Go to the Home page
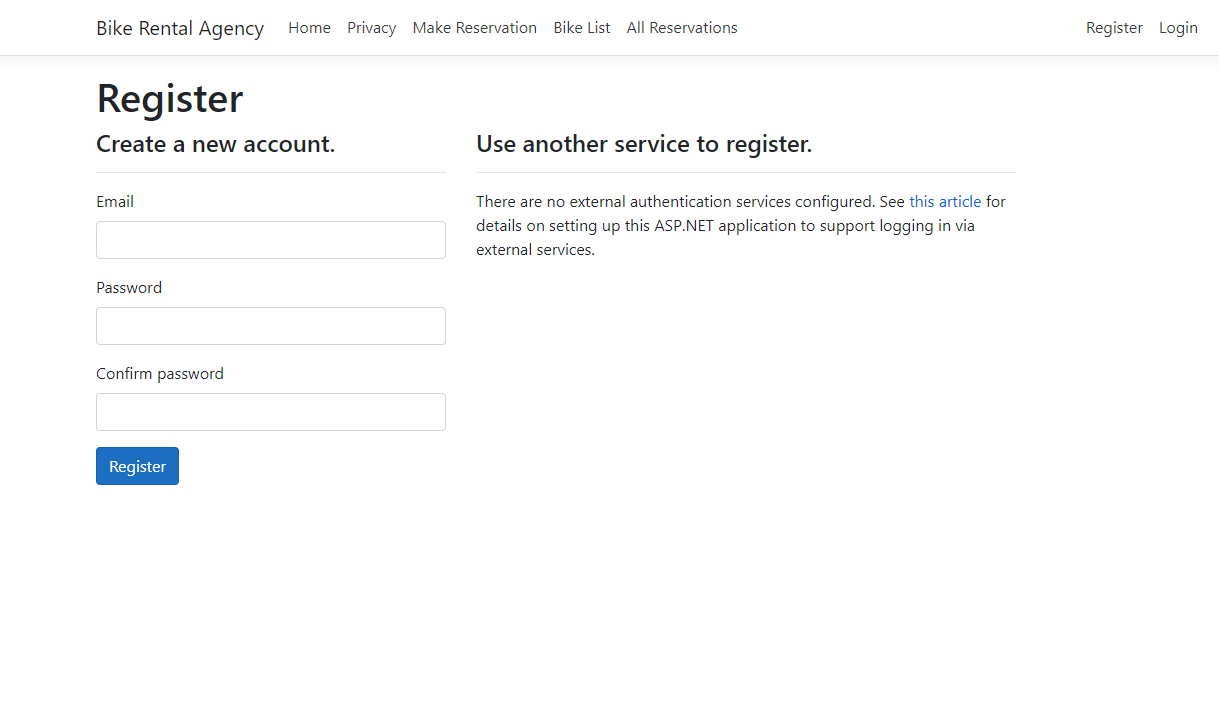Image resolution: width=1219 pixels, height=710 pixels. coord(309,28)
